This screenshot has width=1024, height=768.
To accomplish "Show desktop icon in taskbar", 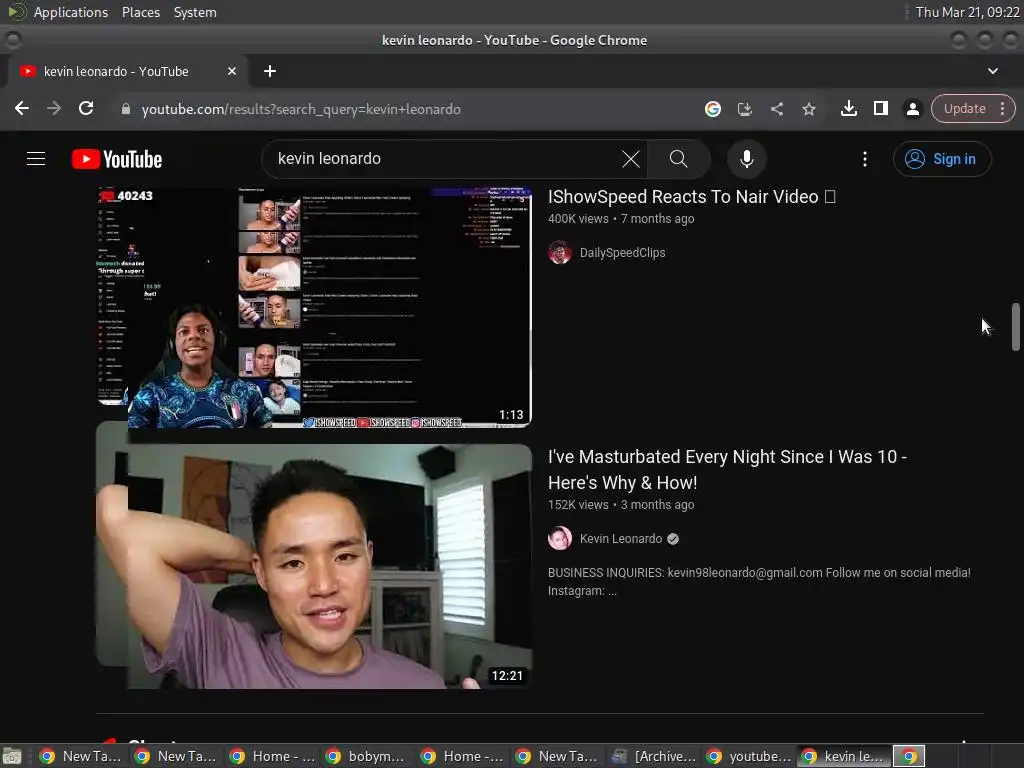I will [x=12, y=756].
